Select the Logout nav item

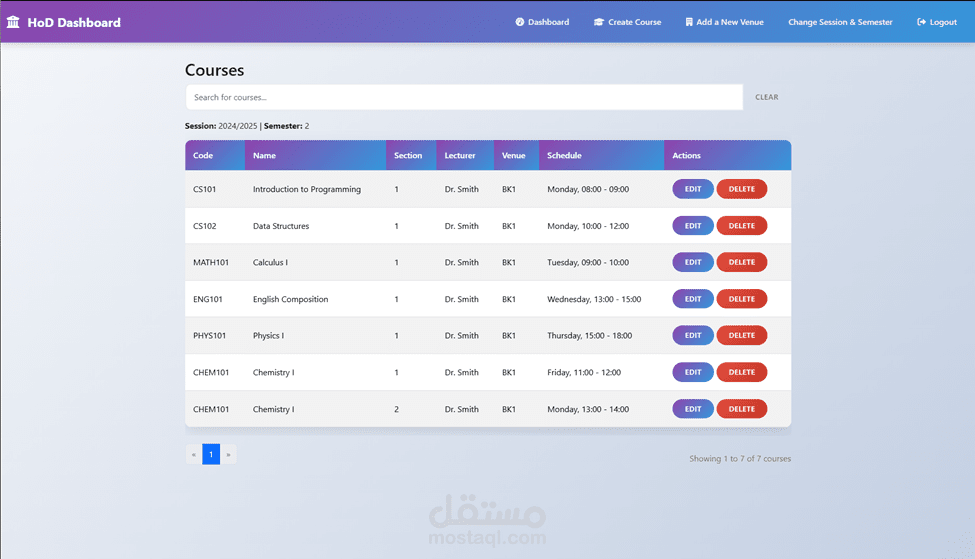pyautogui.click(x=937, y=22)
